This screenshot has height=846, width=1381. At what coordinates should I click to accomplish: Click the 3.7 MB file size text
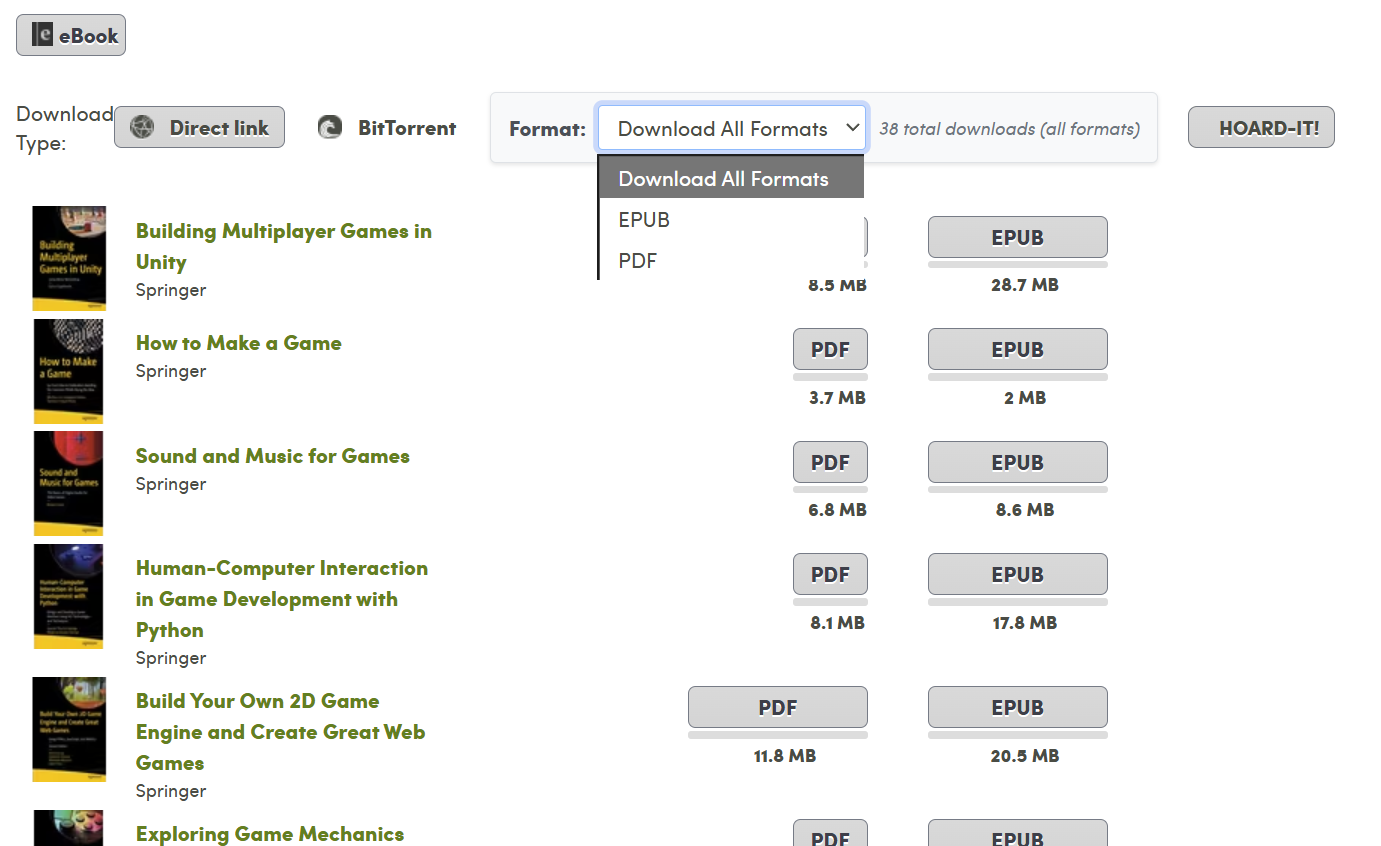pos(837,398)
